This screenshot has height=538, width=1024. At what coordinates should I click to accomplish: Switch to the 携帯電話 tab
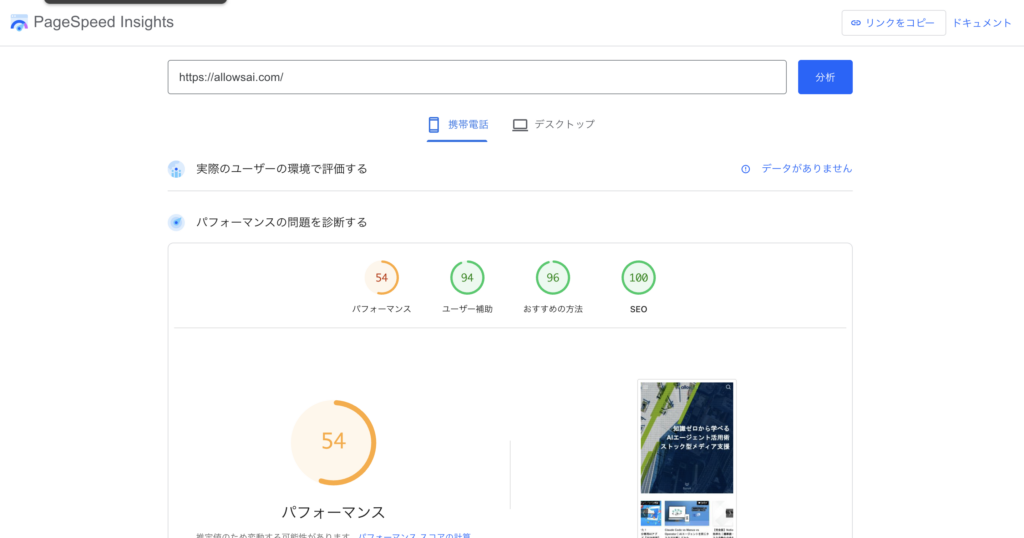pyautogui.click(x=458, y=125)
